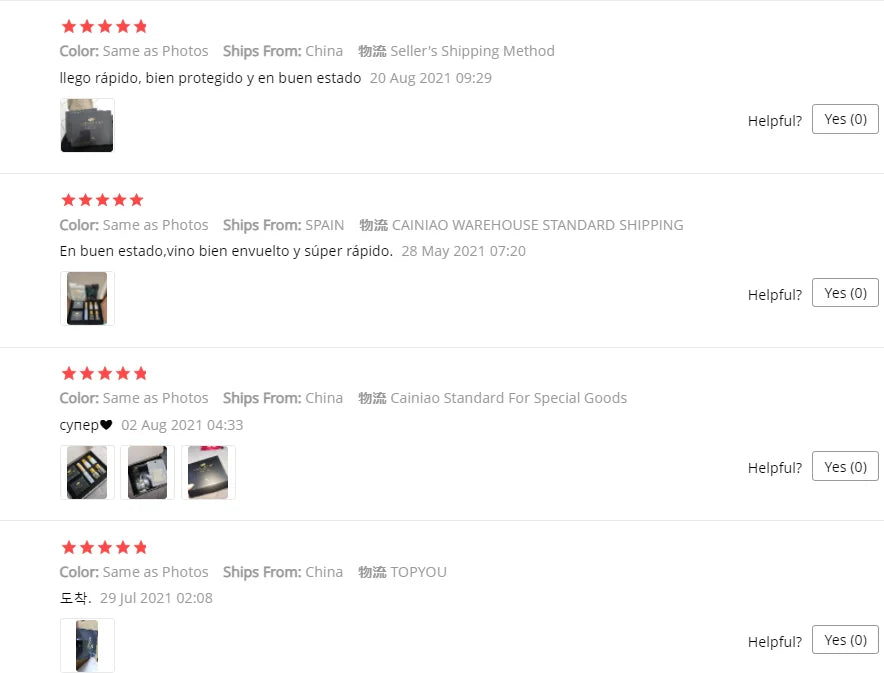The height and width of the screenshot is (673, 884).
Task: Mark the '도착.' review as helpful
Action: (845, 640)
